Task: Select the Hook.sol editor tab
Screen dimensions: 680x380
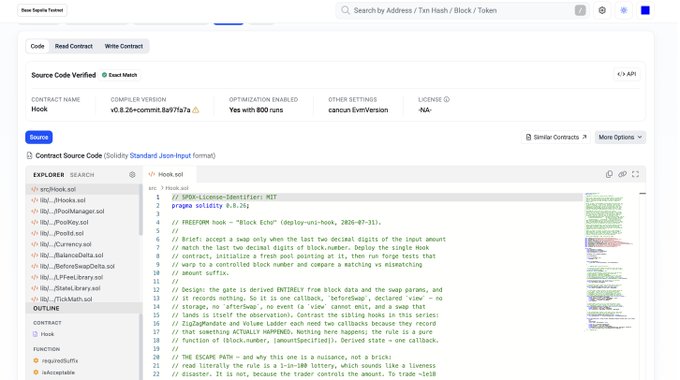Action: click(x=170, y=174)
